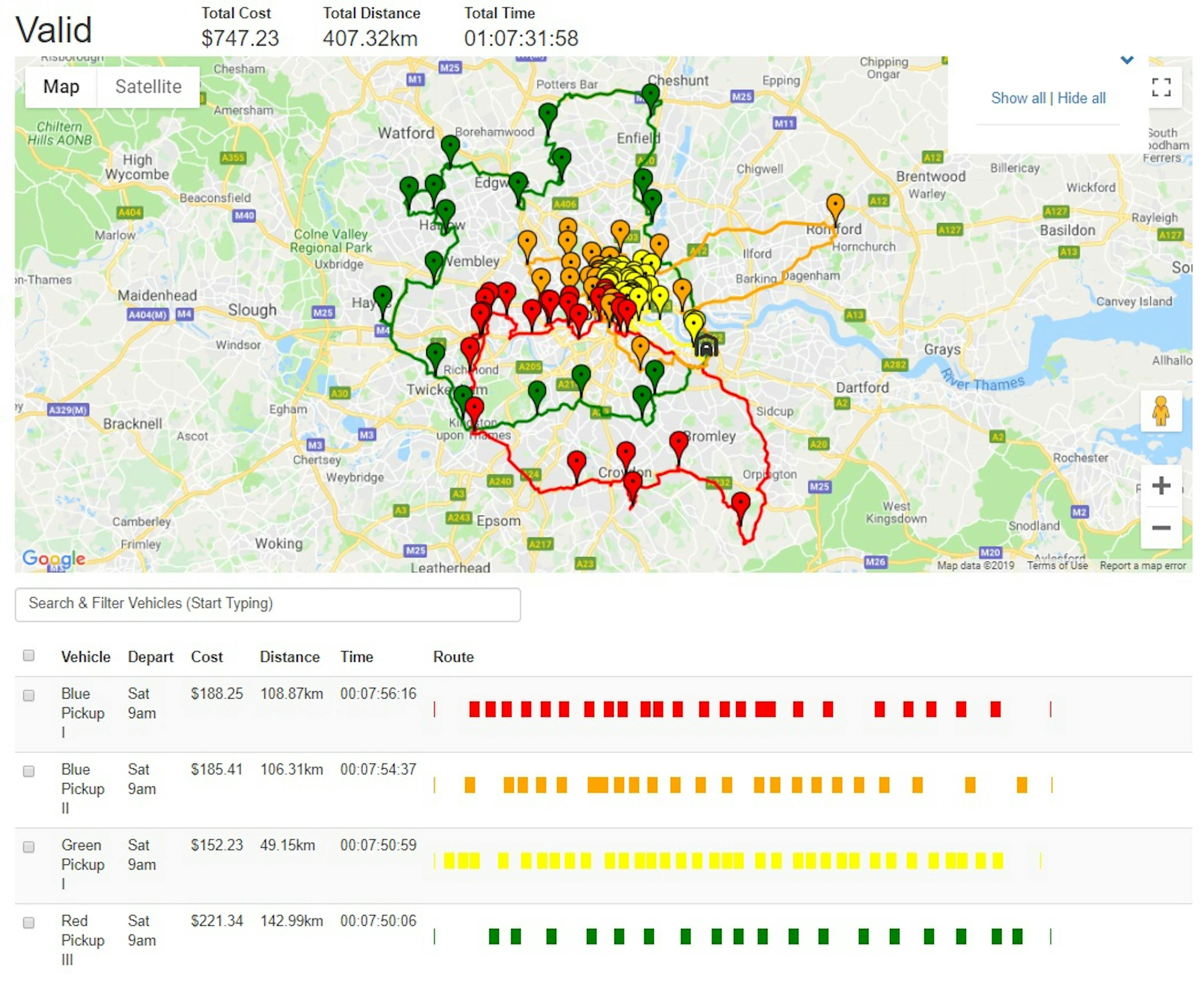Click the $188.25 cost cell

click(217, 693)
